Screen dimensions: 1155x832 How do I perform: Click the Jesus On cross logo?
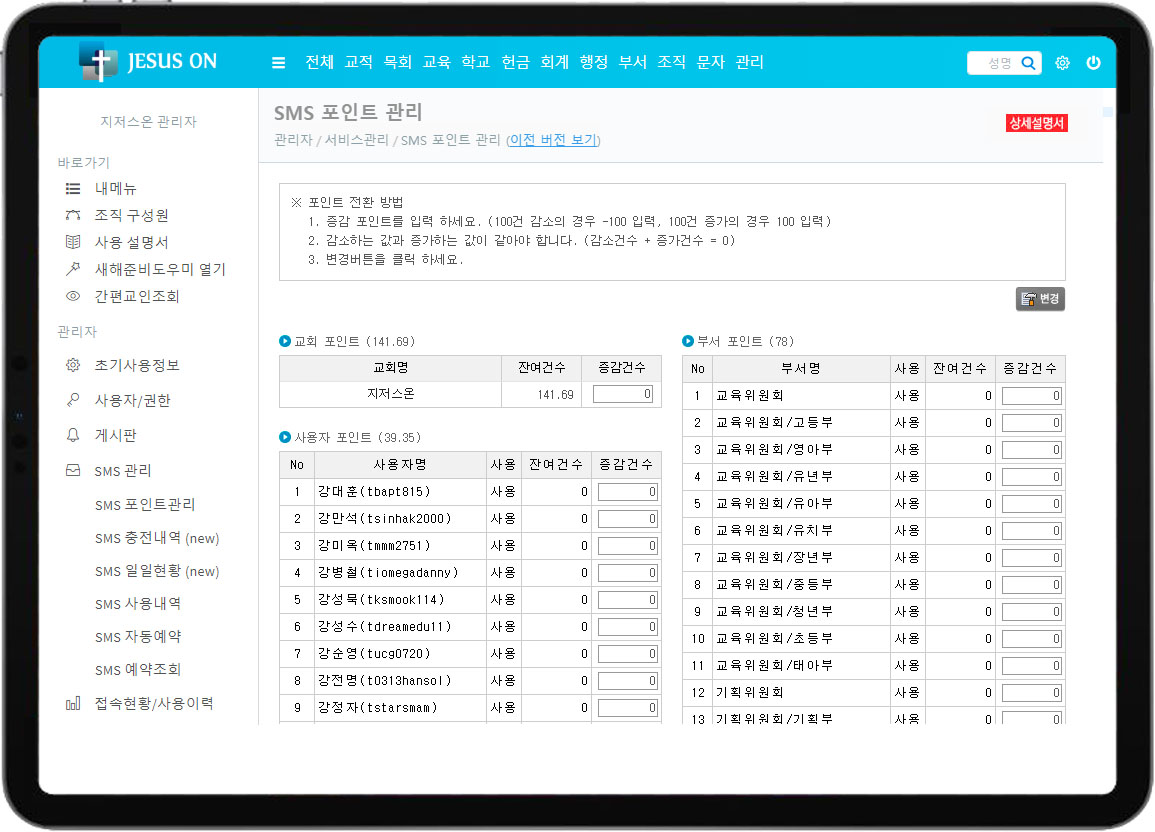click(x=98, y=62)
